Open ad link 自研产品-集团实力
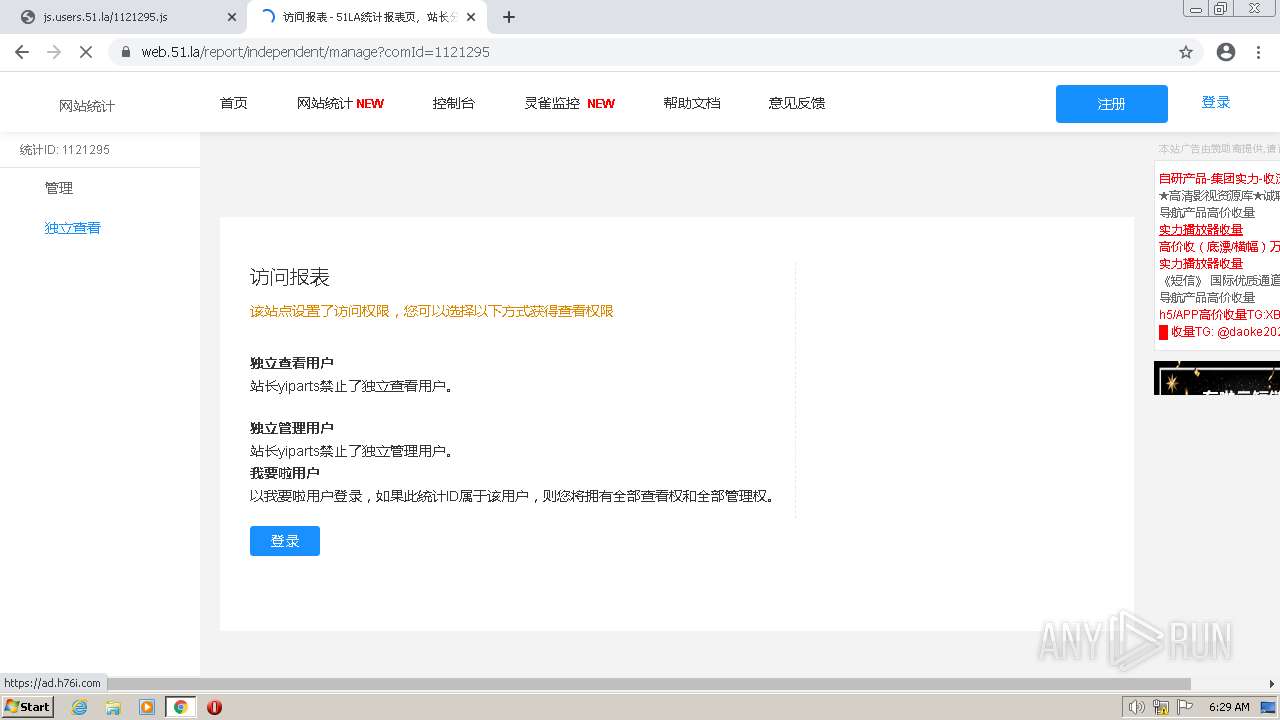 click(x=1219, y=178)
